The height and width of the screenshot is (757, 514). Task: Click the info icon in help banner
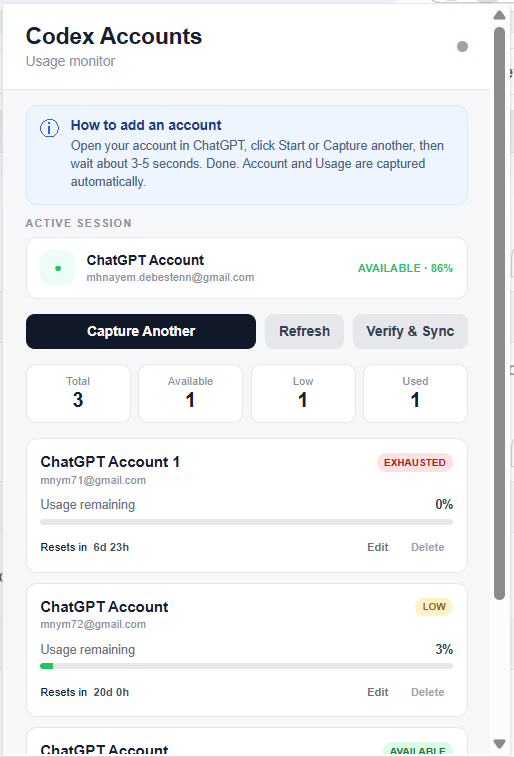(49, 128)
